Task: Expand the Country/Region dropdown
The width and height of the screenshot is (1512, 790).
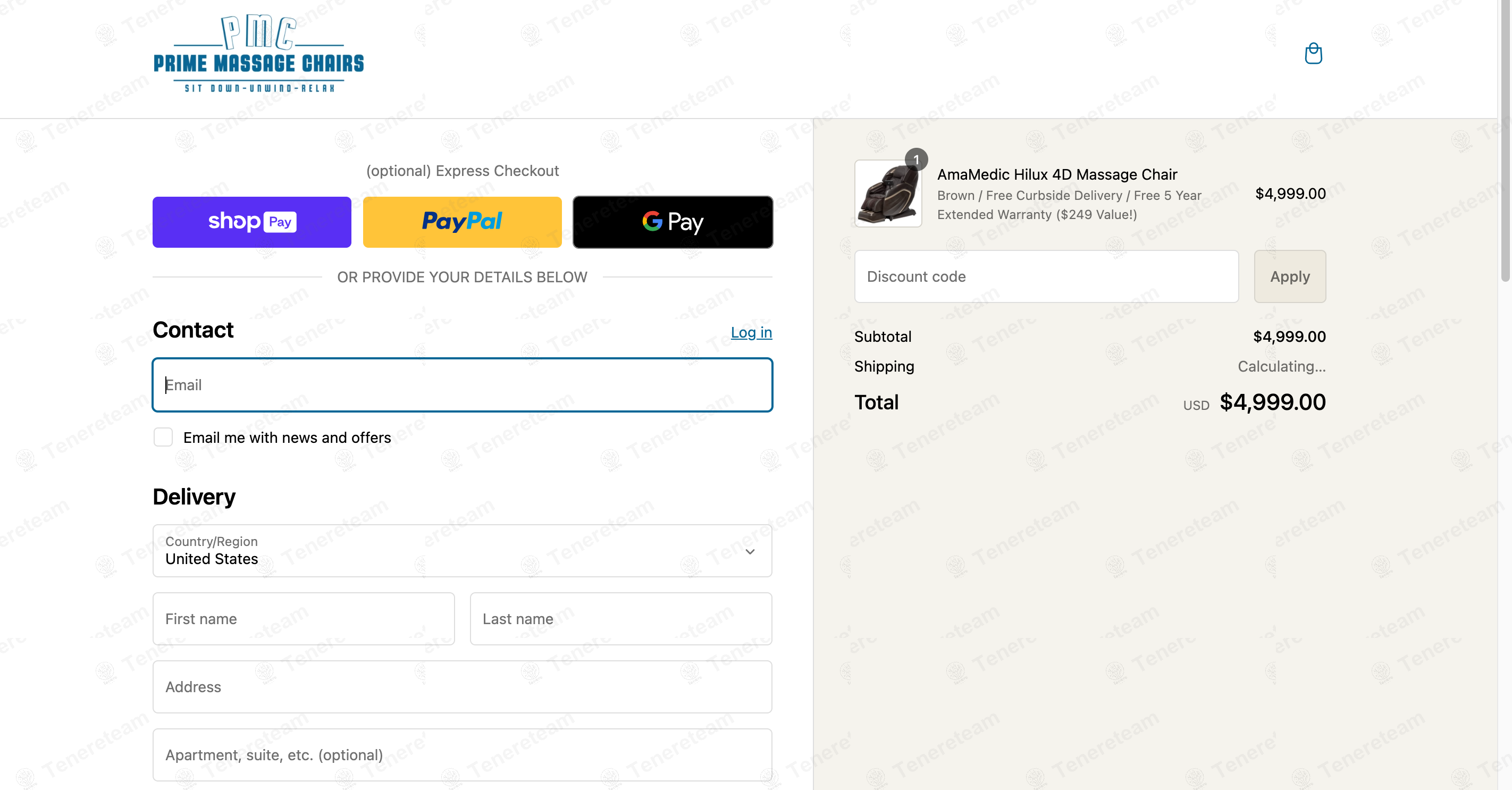Action: click(463, 551)
